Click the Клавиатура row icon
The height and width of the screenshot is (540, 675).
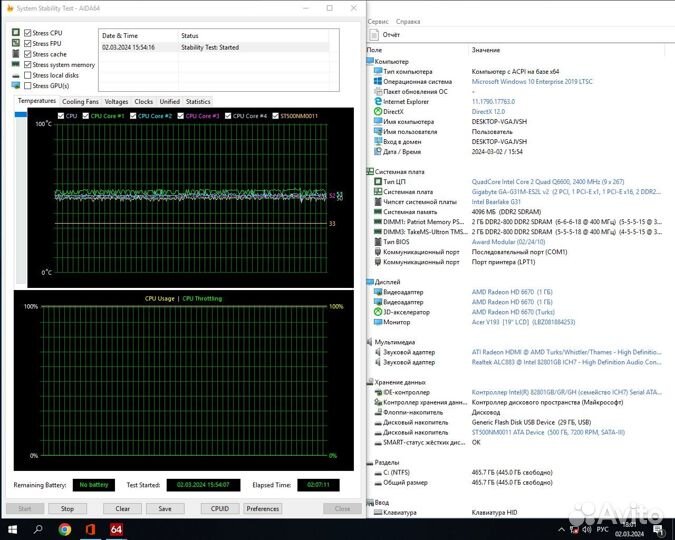[378, 512]
